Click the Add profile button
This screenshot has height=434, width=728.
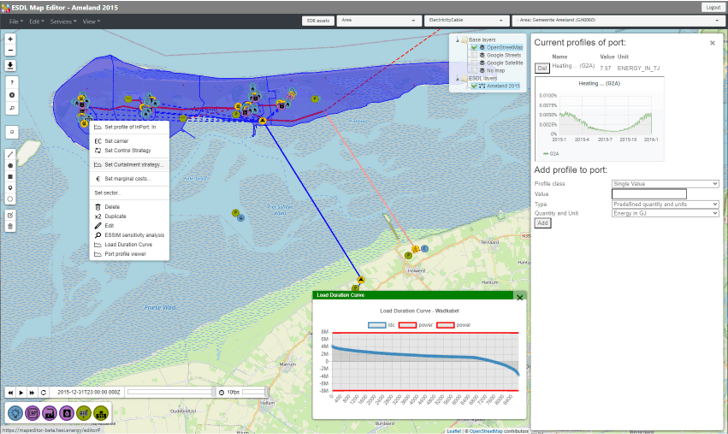click(x=543, y=223)
